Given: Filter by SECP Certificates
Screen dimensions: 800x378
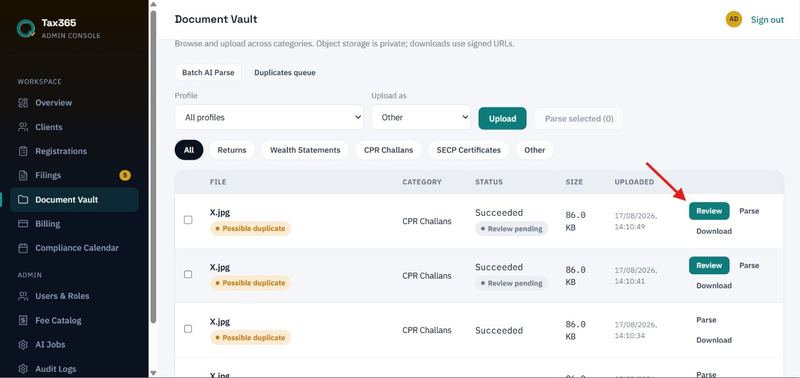Looking at the screenshot, I should pyautogui.click(x=468, y=150).
